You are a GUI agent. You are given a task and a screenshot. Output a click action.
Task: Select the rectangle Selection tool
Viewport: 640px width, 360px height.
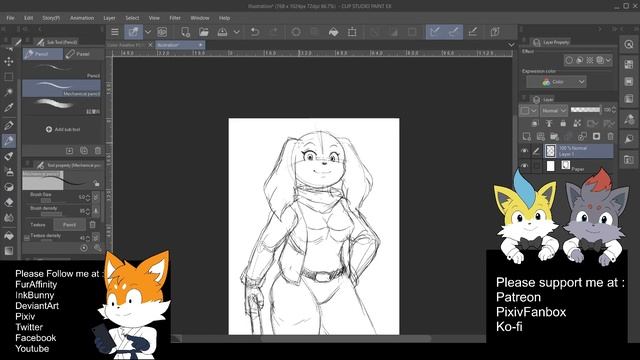(9, 77)
